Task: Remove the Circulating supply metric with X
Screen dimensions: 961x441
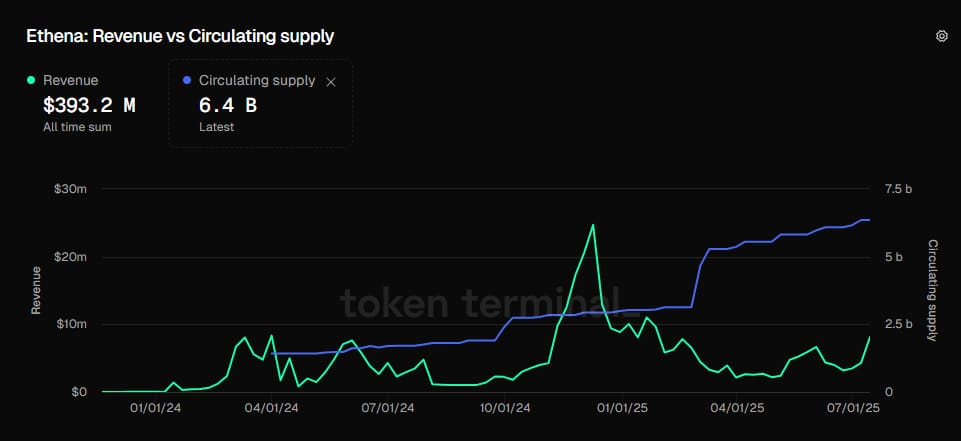Action: tap(332, 81)
